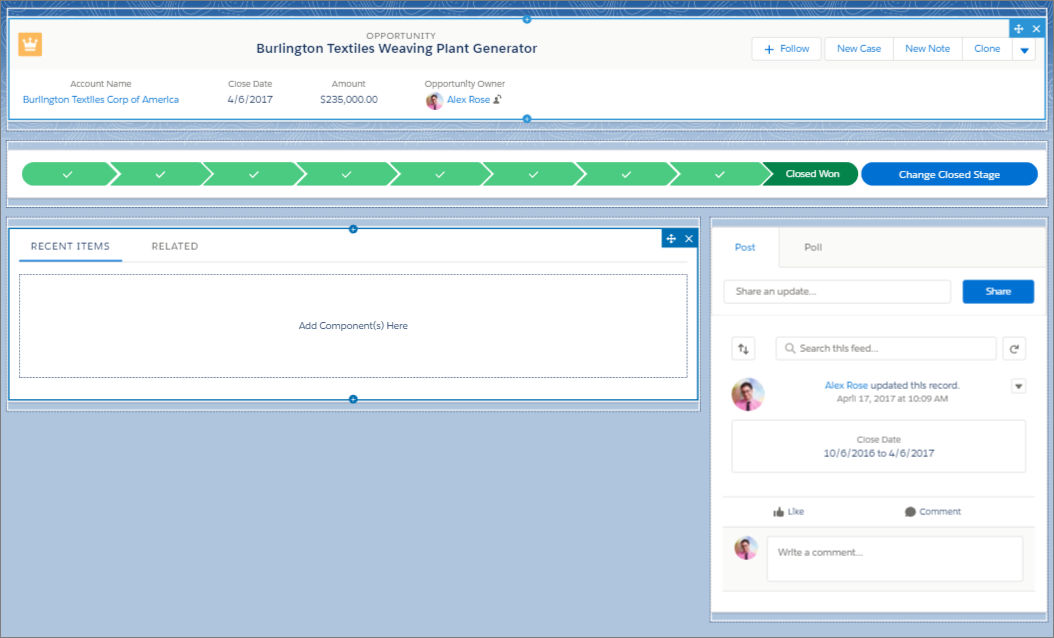Select the Poll tab in the feed
The image size is (1054, 638).
pos(813,247)
